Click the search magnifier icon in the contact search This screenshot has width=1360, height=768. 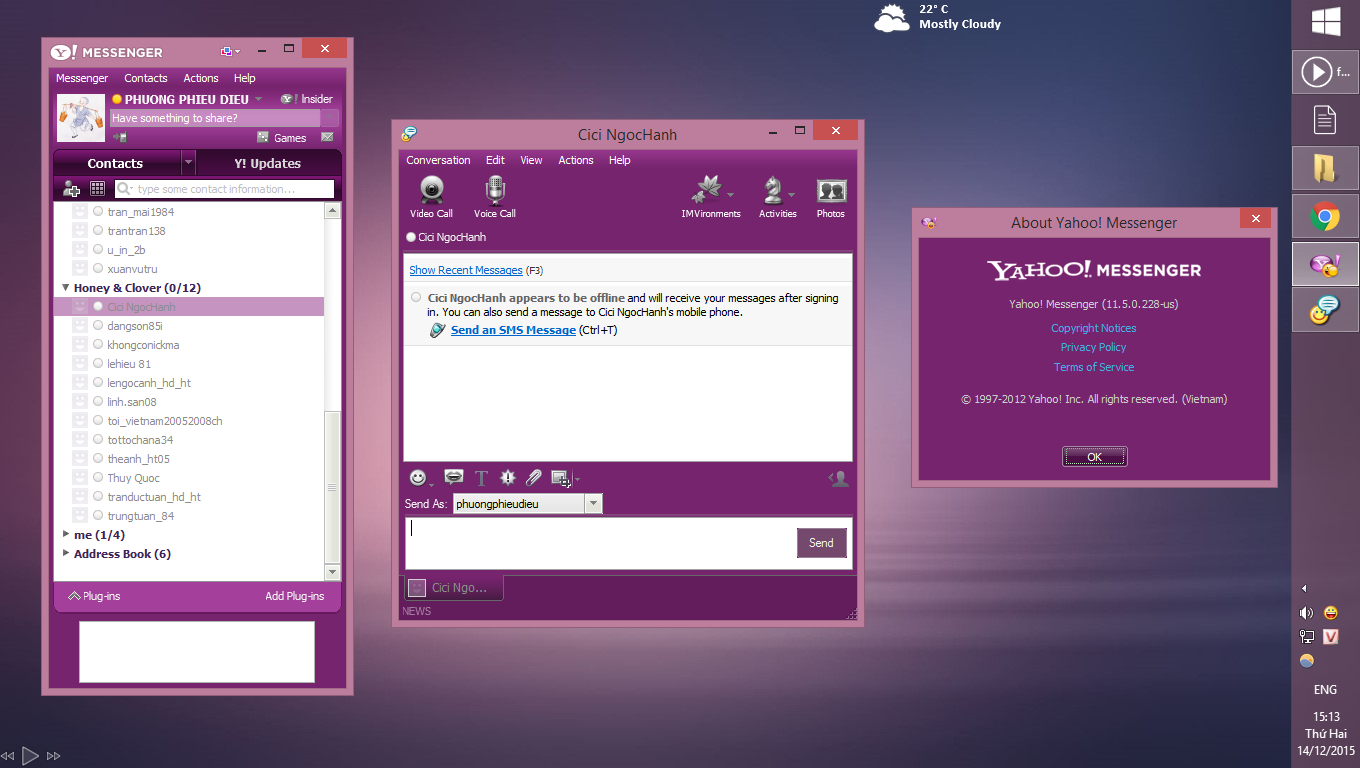click(125, 189)
